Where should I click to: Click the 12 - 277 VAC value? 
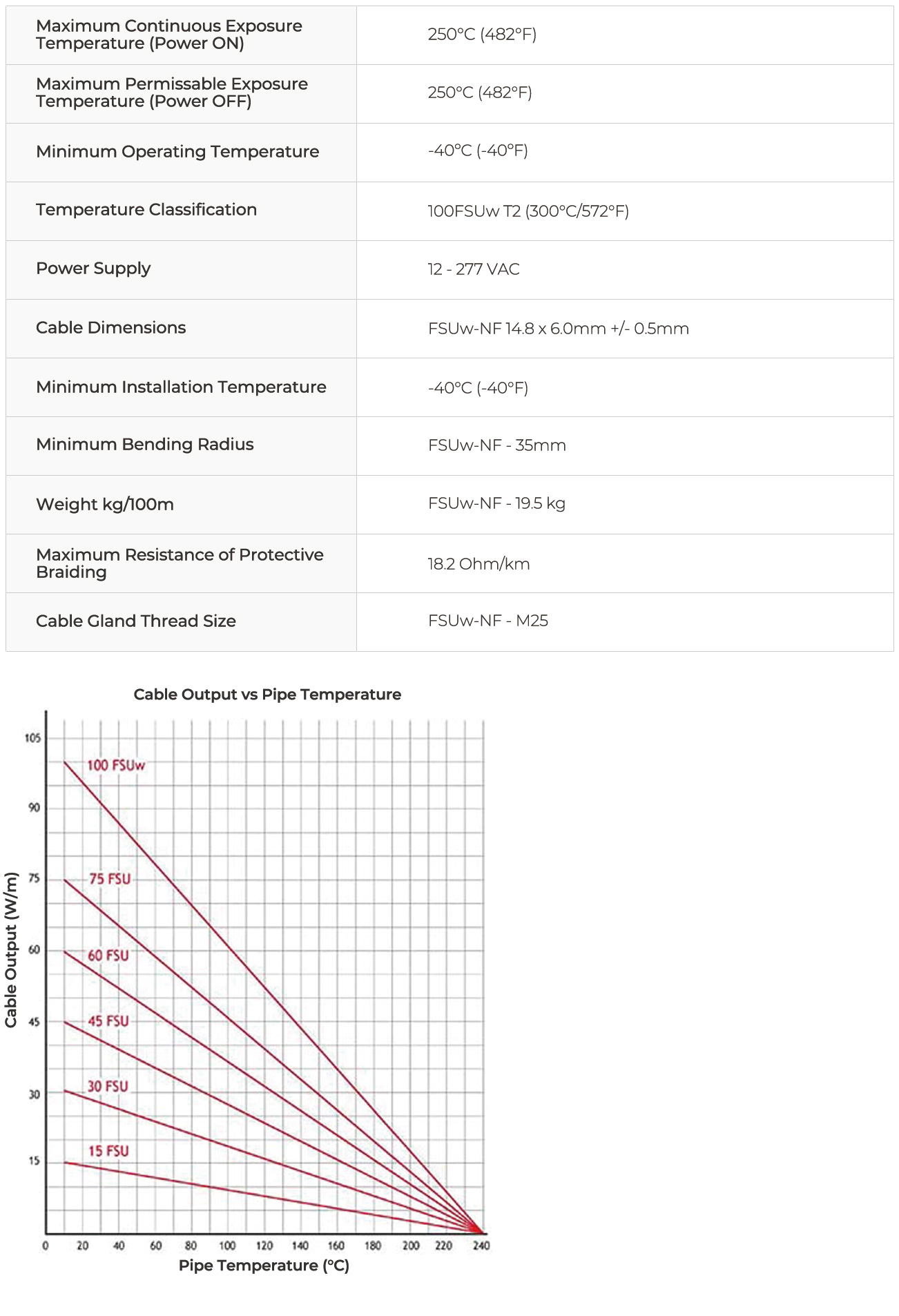point(474,269)
